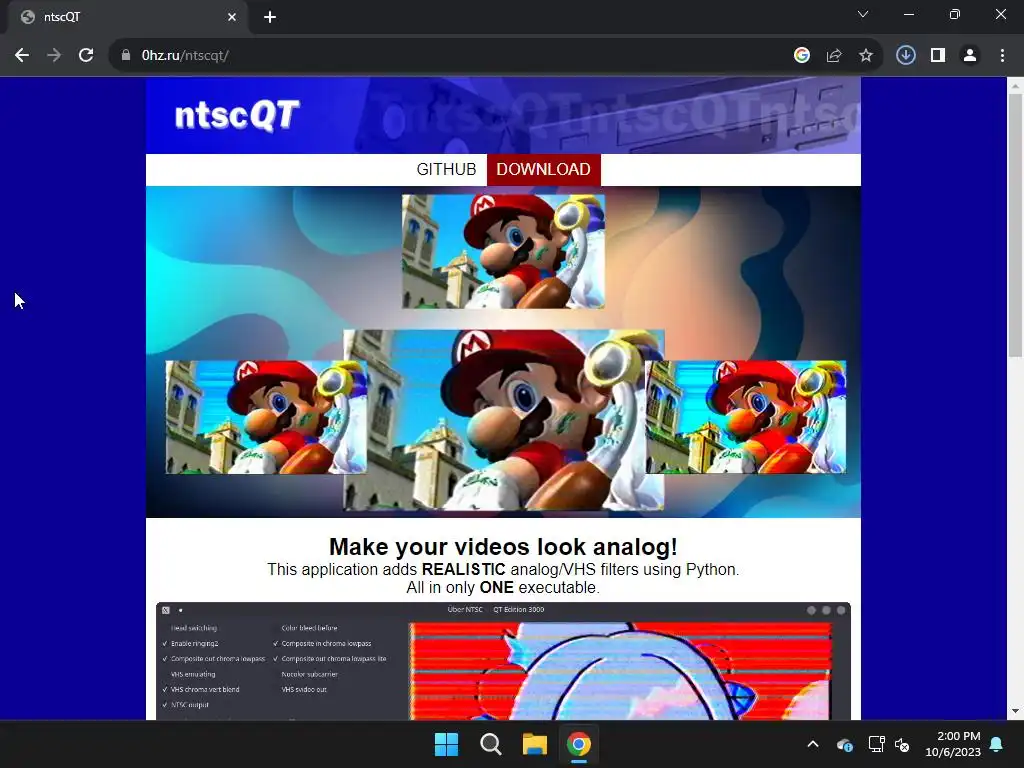Click the 'Make your videos look analog!' heading
The height and width of the screenshot is (768, 1024).
tap(503, 547)
